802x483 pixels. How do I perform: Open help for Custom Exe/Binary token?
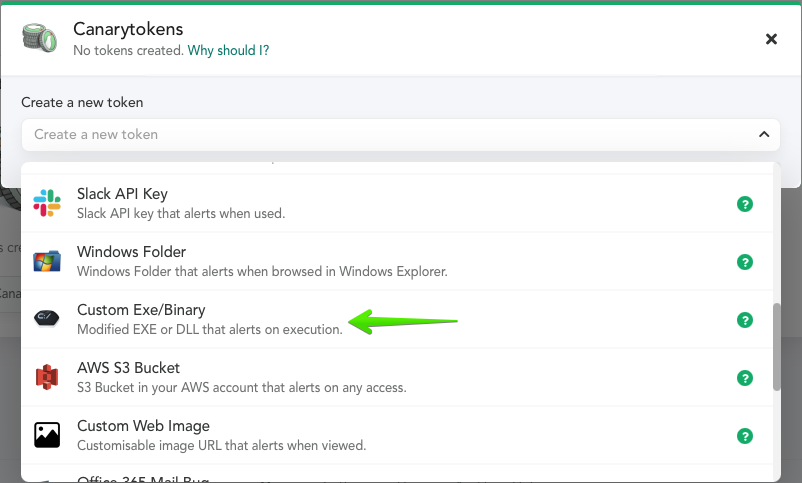coord(745,320)
